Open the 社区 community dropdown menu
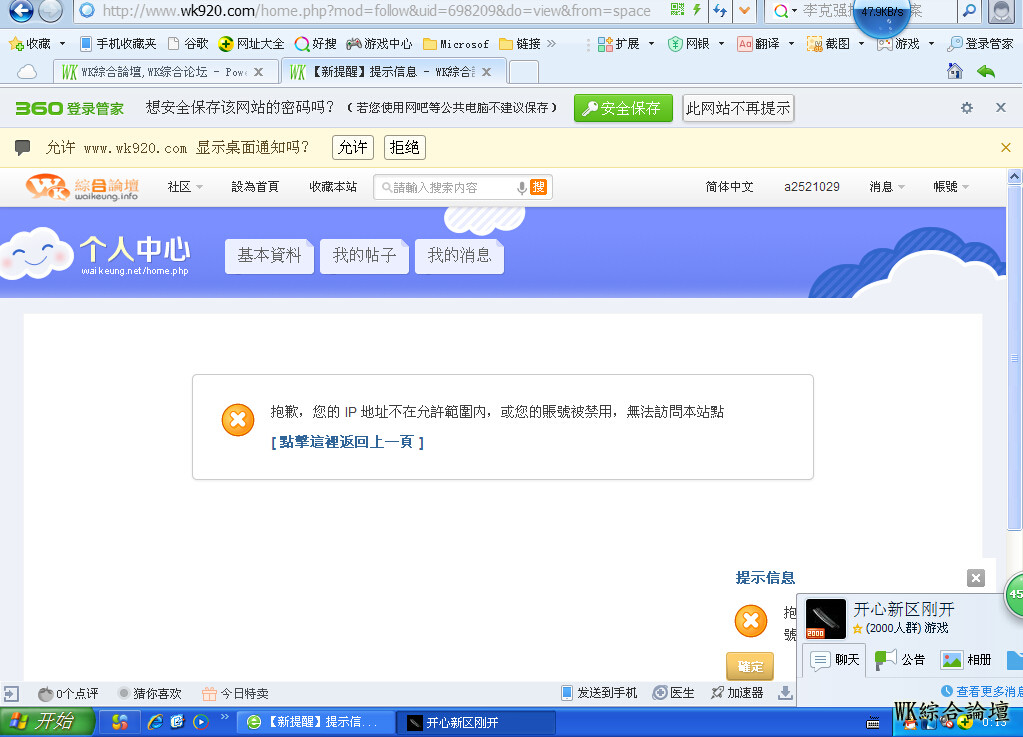1023x737 pixels. click(x=185, y=187)
